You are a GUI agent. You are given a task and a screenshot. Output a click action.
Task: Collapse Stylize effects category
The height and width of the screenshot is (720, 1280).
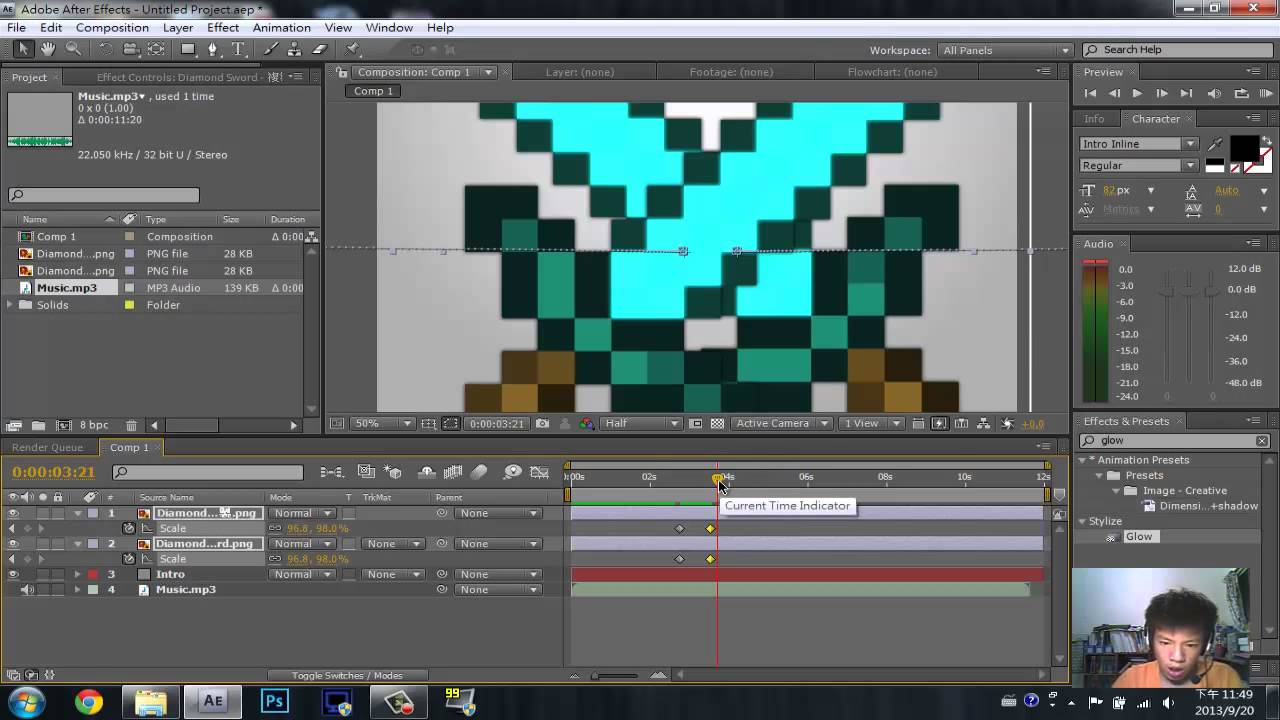pos(1082,522)
